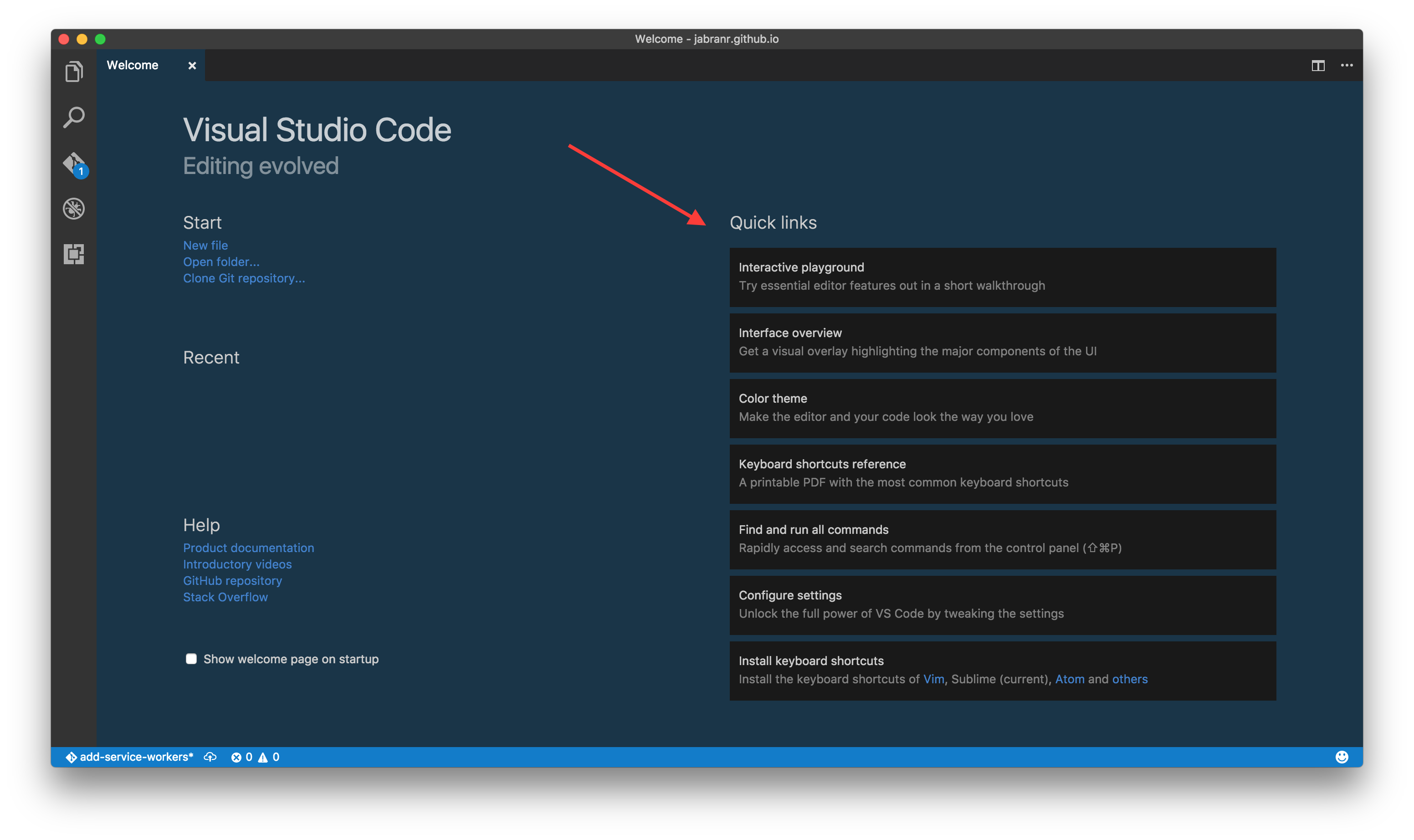
Task: Open the Introductory videos link
Action: tap(237, 564)
